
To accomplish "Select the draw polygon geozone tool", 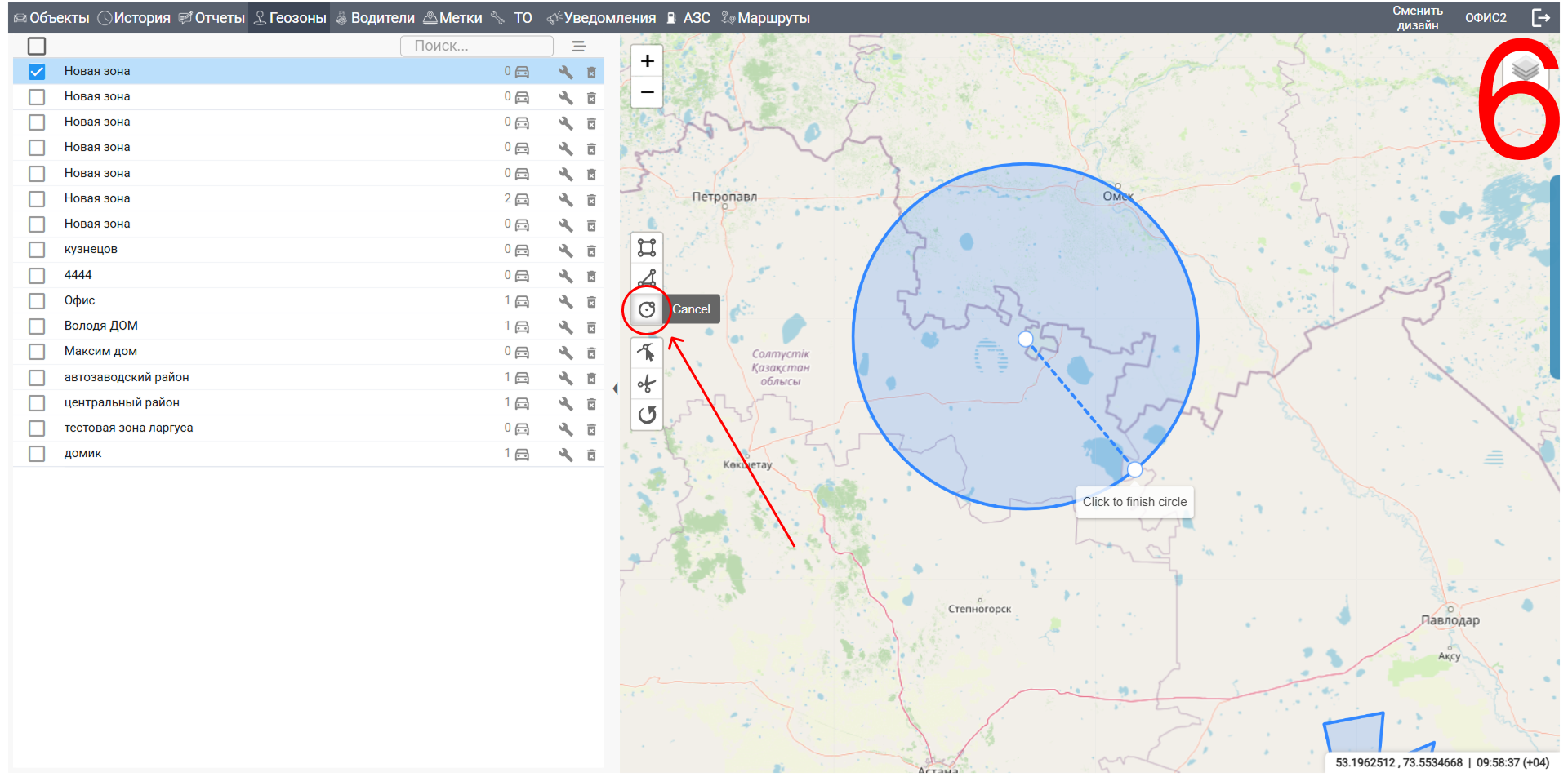I will tap(647, 278).
